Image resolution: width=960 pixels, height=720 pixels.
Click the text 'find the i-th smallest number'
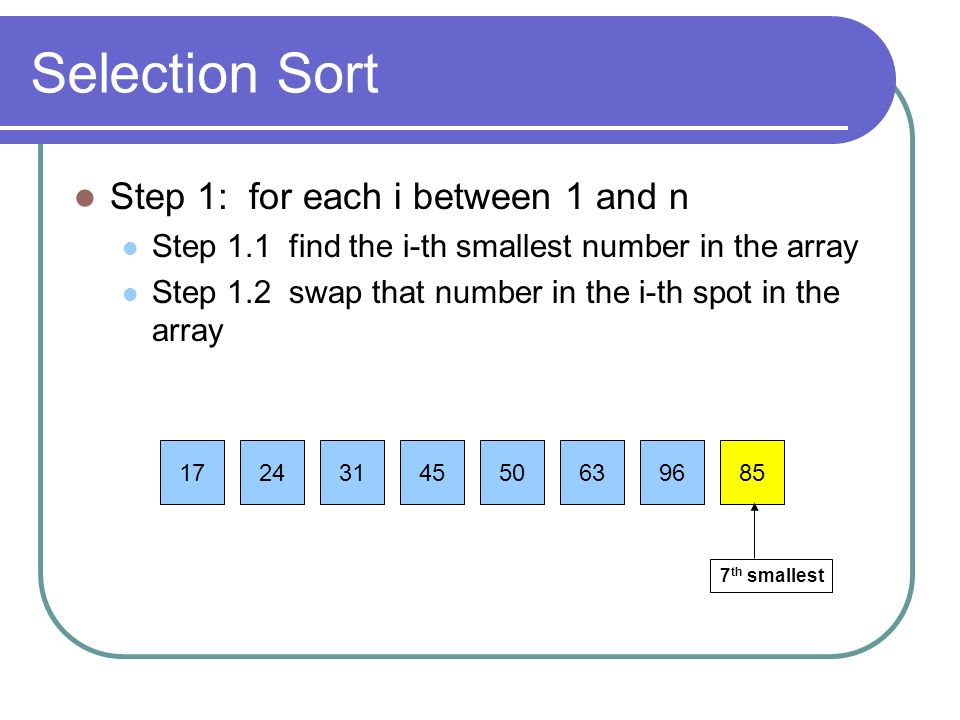pos(490,247)
